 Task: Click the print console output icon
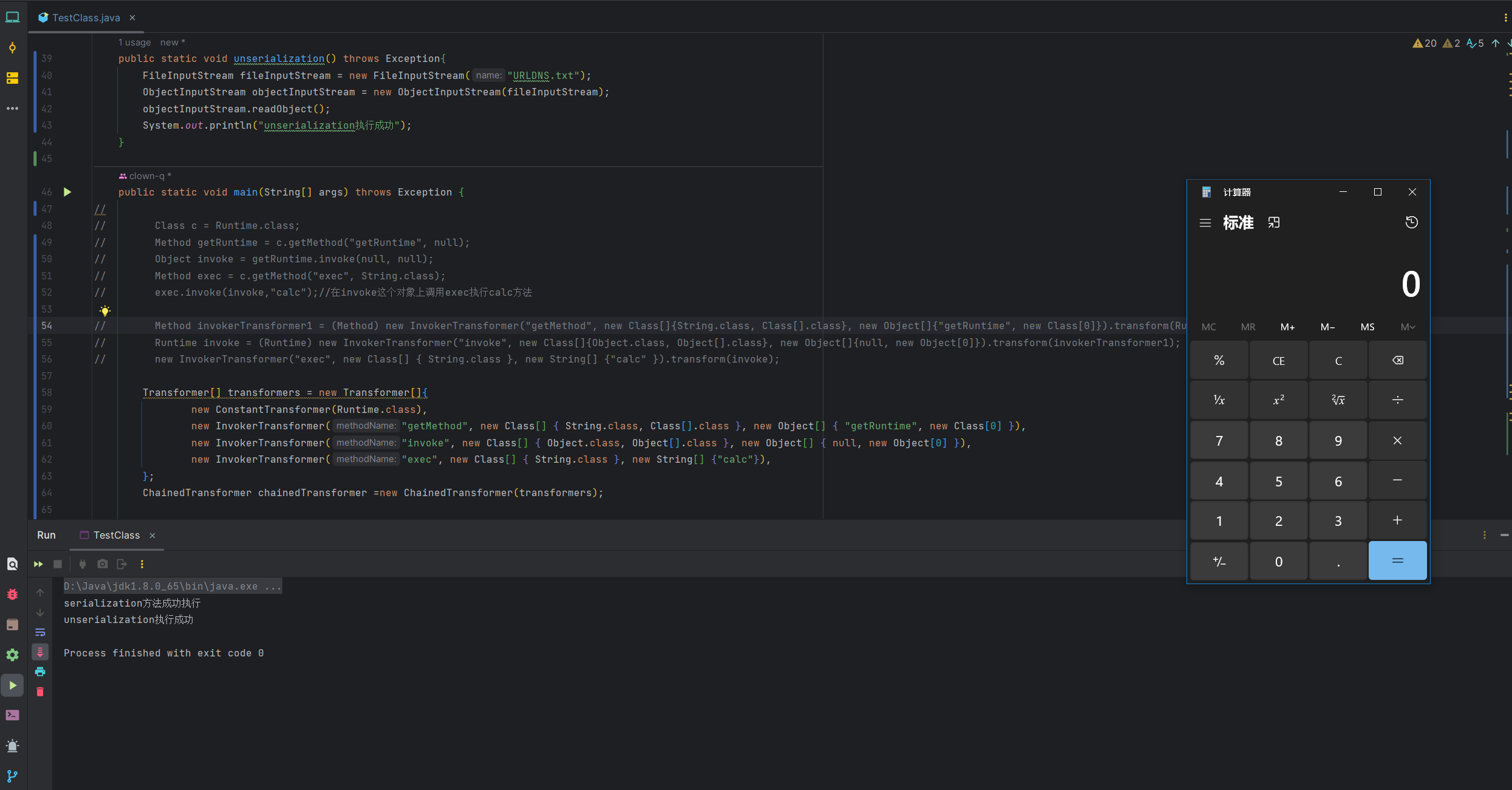click(40, 672)
